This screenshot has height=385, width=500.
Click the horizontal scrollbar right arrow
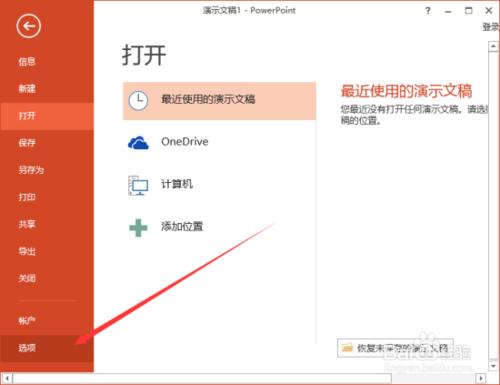point(480,378)
